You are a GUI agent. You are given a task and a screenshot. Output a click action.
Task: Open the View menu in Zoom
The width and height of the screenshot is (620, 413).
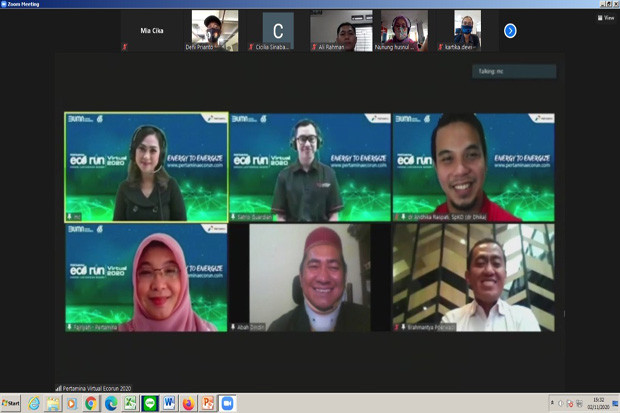606,18
